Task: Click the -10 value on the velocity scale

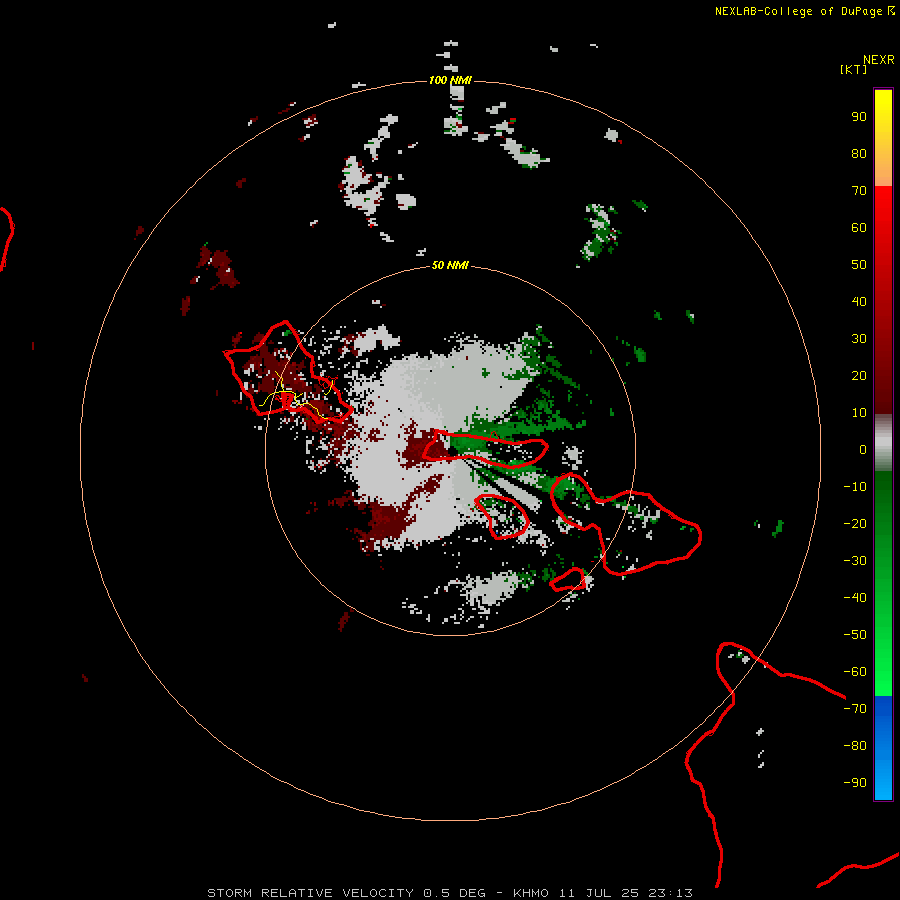Action: tap(855, 487)
